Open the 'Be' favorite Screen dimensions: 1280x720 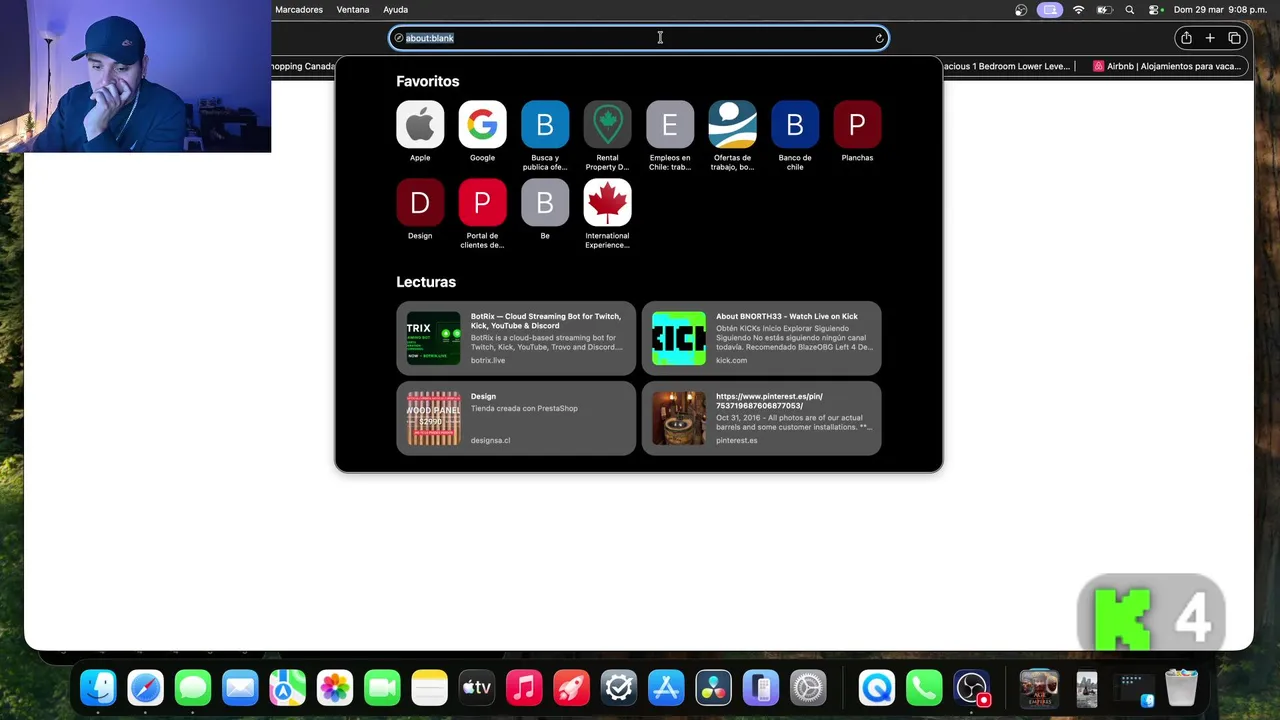tap(545, 203)
